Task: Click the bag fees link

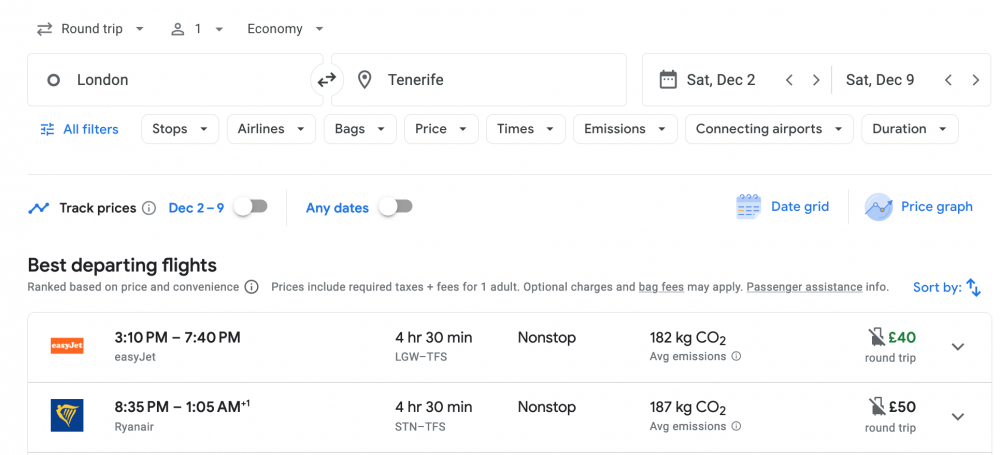Action: coord(661,287)
